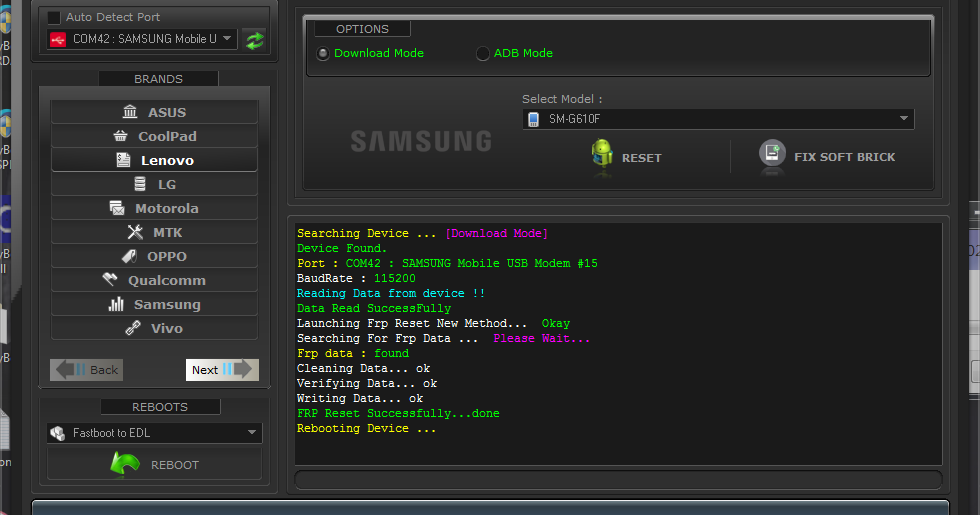Click the MTK crossed tools icon

click(135, 232)
